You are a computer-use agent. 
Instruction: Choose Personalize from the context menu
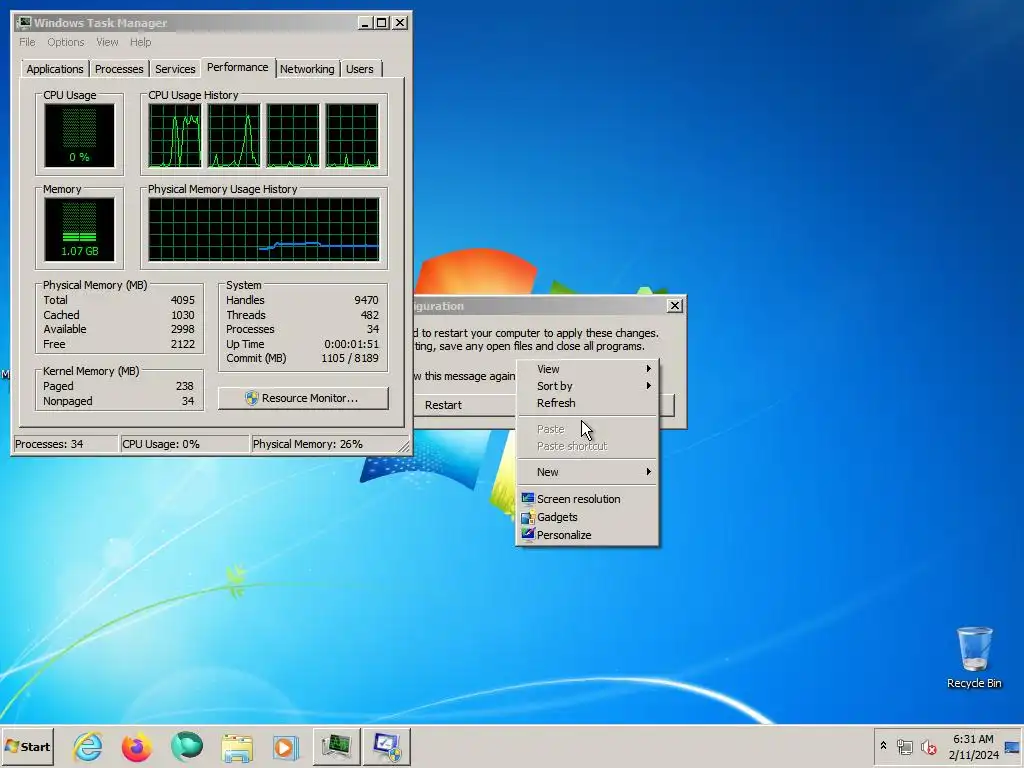[x=588, y=535]
